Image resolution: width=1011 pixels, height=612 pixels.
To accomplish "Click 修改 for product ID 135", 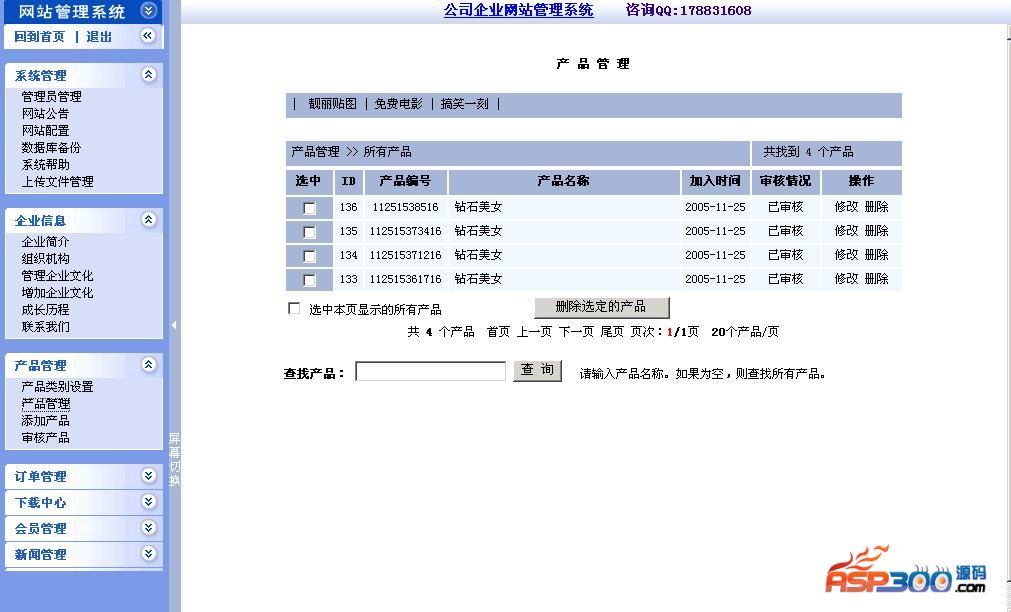I will click(x=846, y=231).
